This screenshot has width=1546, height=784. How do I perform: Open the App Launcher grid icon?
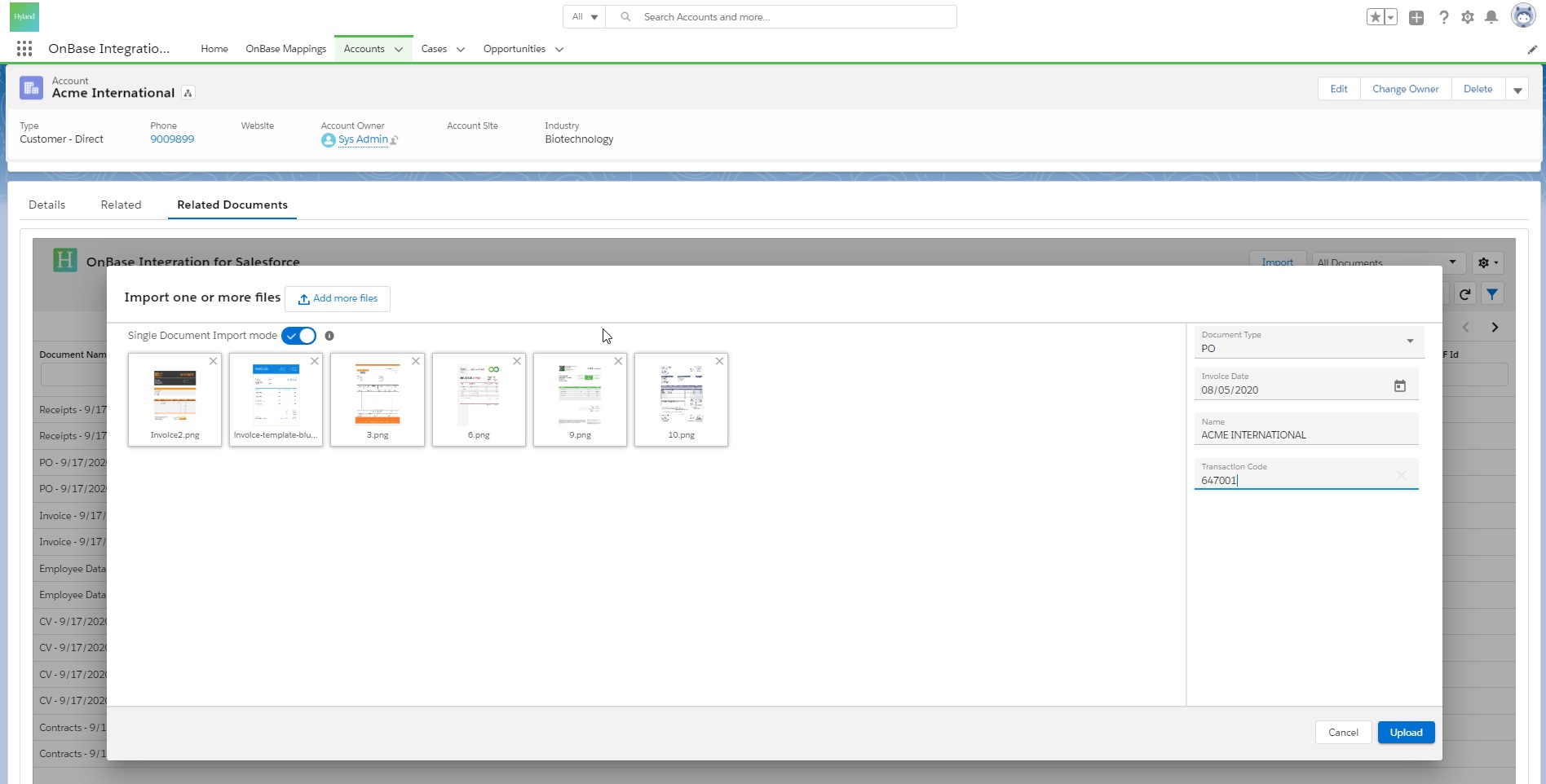click(x=24, y=49)
